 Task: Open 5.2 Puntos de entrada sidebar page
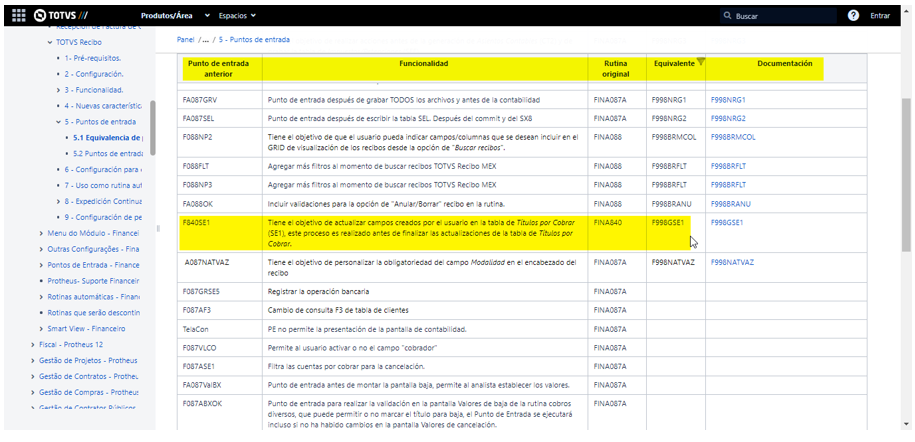pyautogui.click(x=107, y=154)
